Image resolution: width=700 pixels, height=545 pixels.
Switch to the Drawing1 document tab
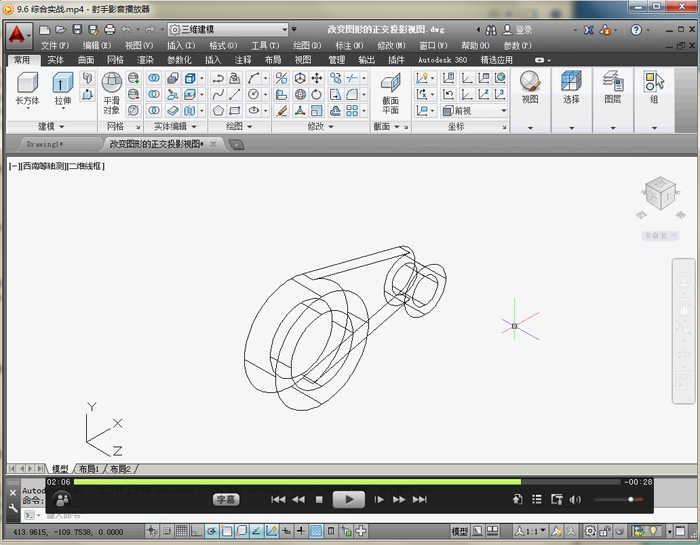45,144
